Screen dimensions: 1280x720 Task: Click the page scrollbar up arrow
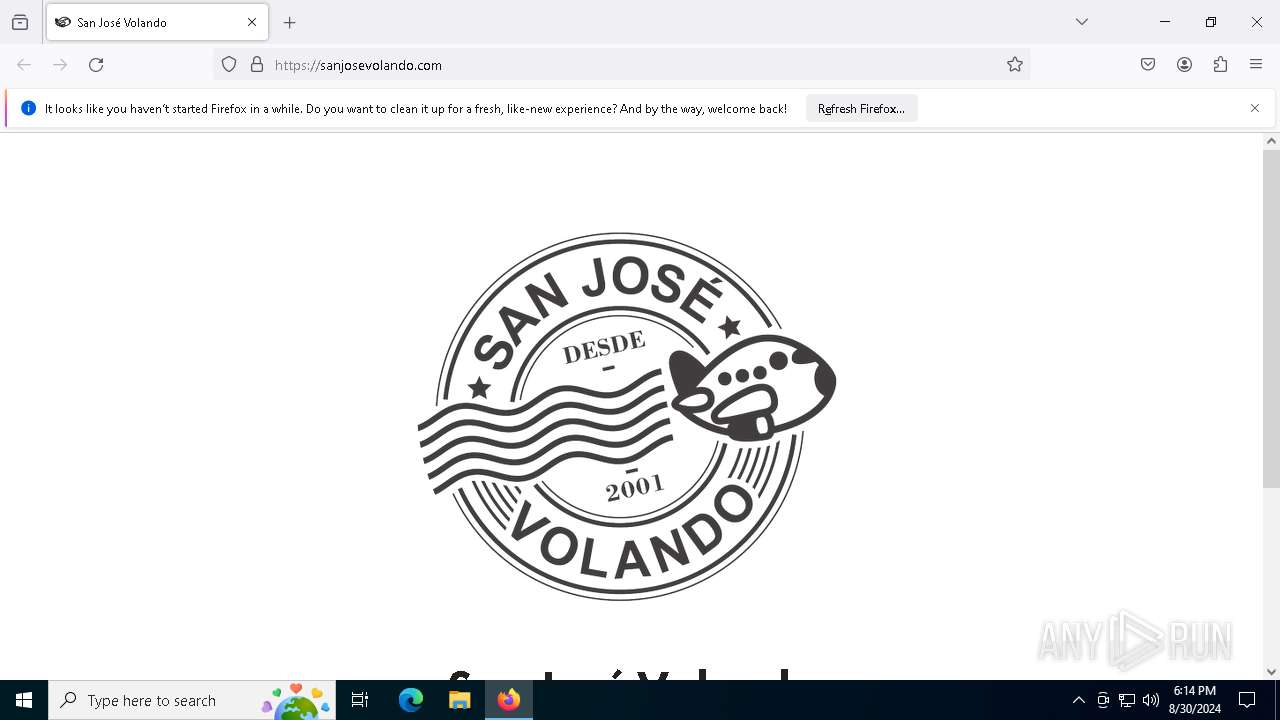coord(1271,141)
